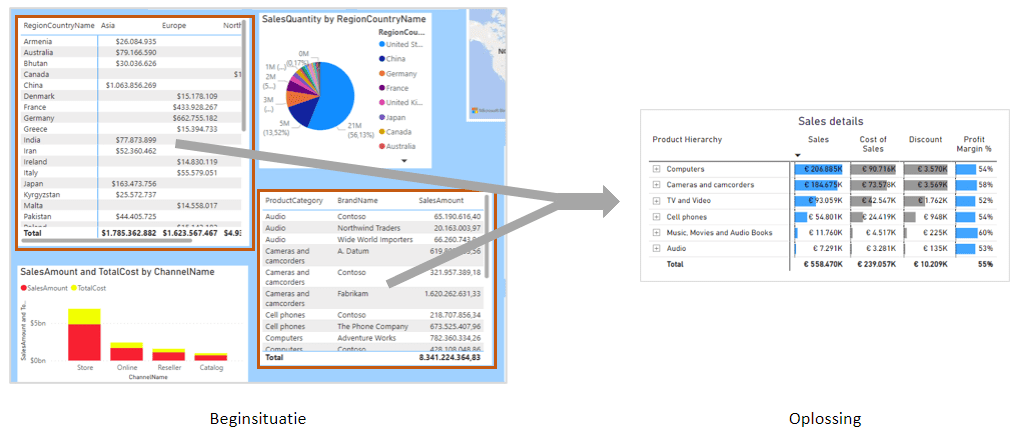Click the Discount column header
This screenshot has height=437, width=1021.
point(925,140)
